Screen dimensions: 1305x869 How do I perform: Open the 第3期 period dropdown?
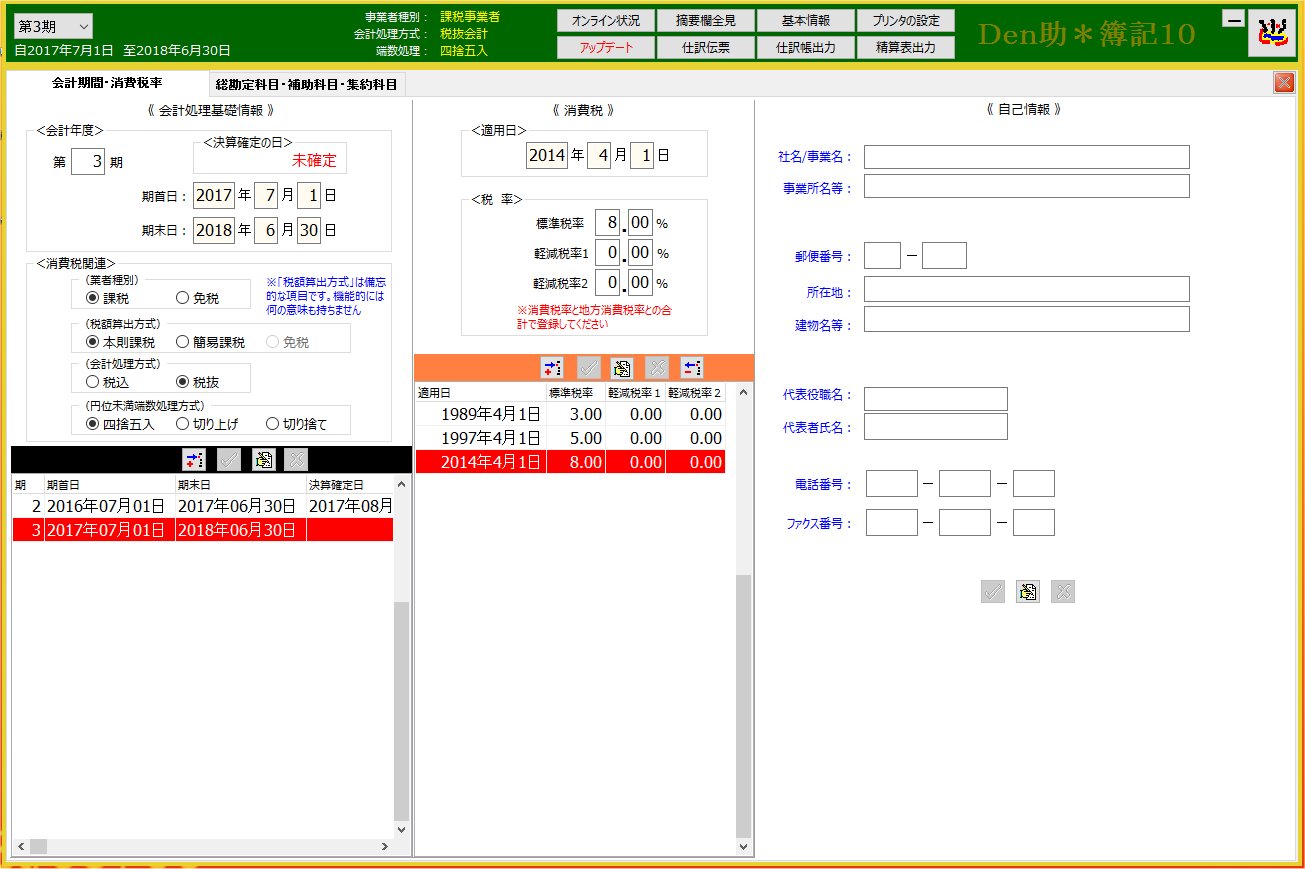53,26
